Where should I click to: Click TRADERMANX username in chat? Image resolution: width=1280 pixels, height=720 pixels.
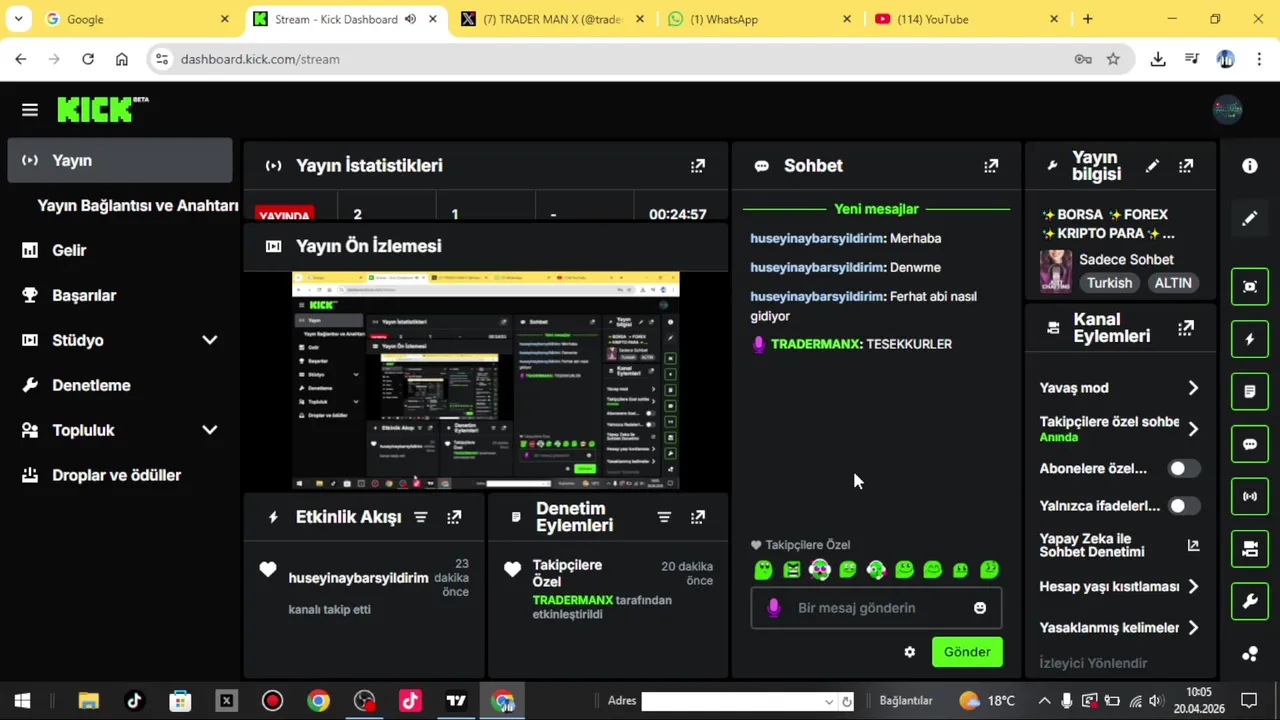pyautogui.click(x=815, y=344)
